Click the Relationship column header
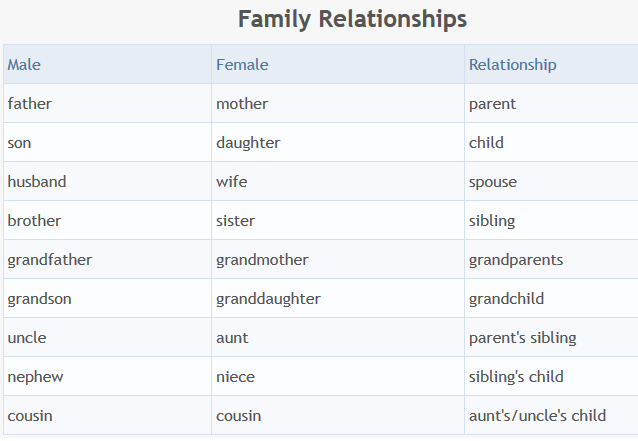The image size is (638, 441). 551,64
